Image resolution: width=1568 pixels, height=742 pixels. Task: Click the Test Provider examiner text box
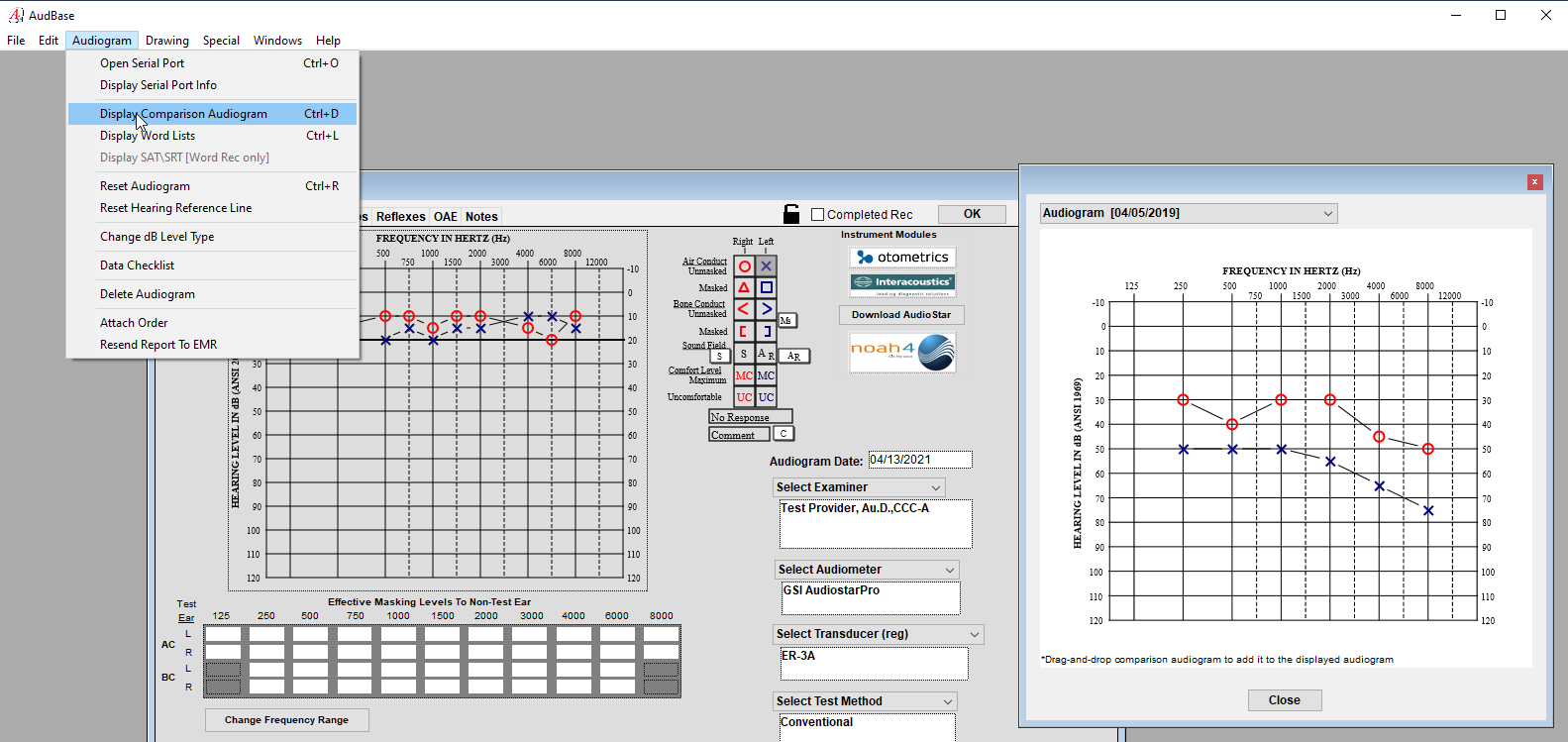coord(876,524)
